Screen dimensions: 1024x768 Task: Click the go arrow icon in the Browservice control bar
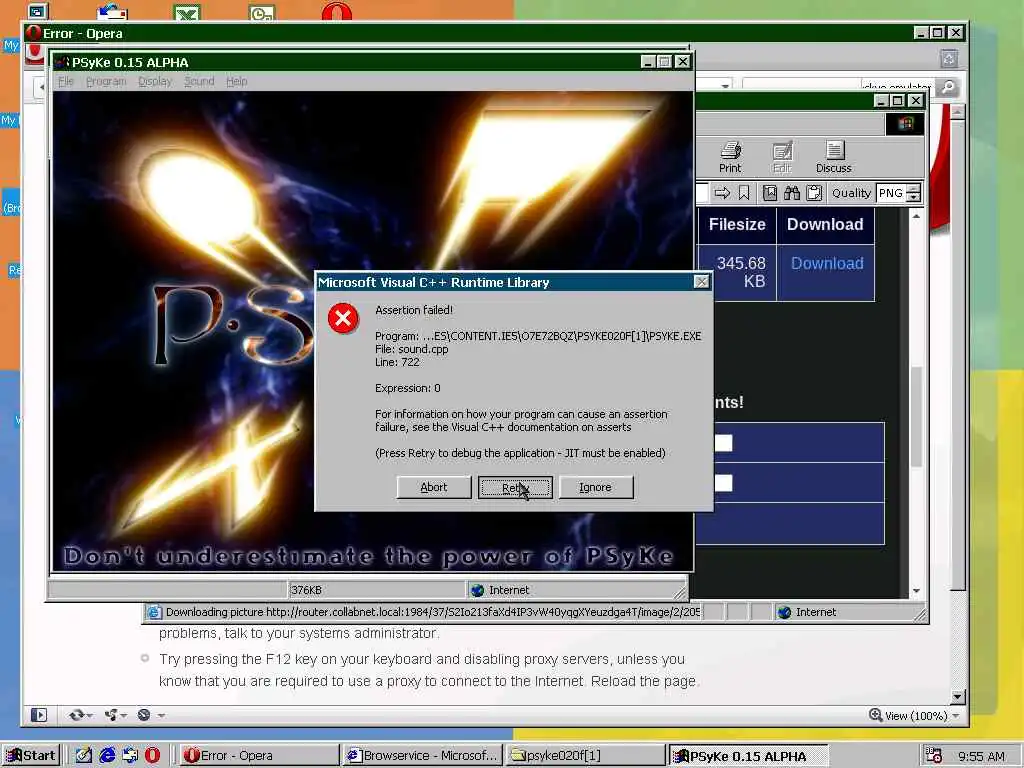point(722,193)
